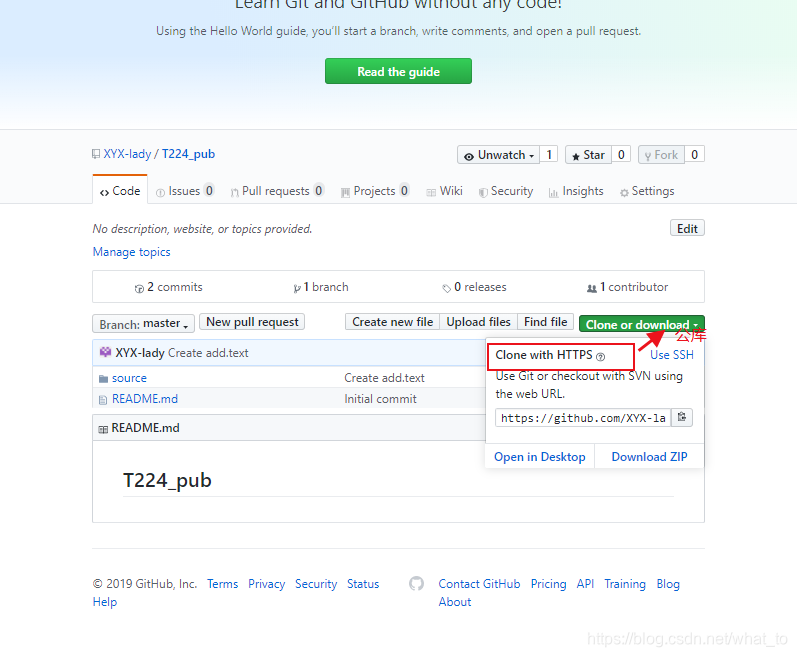797x657 pixels.
Task: Open the Settings tab
Action: [647, 191]
